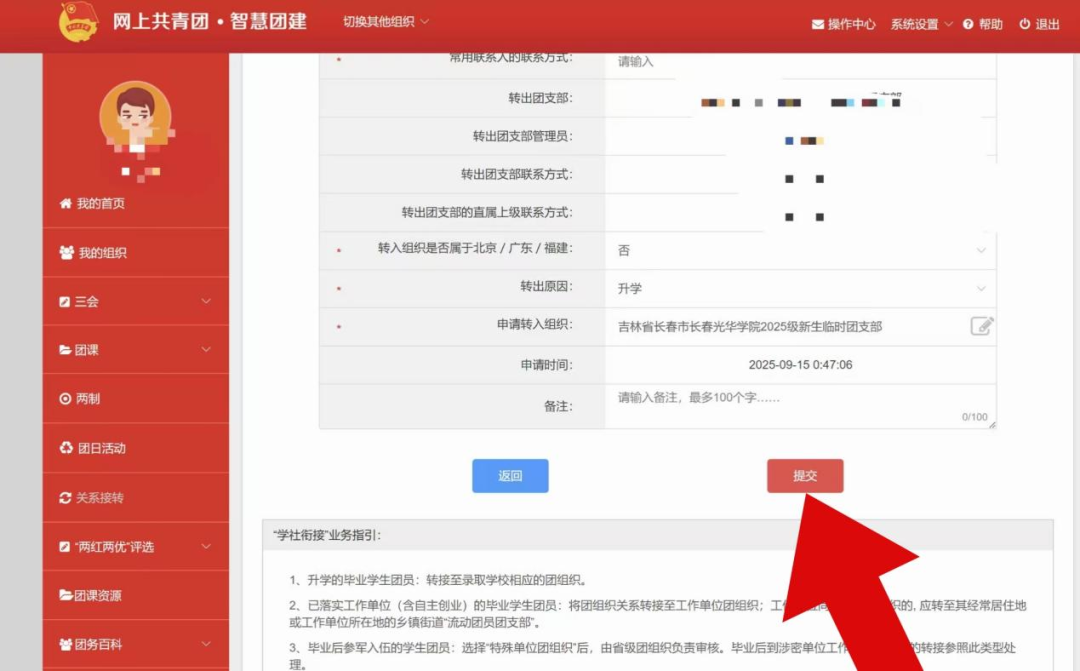The height and width of the screenshot is (671, 1080).
Task: Click the group icon beside 我的组织
Action: click(x=66, y=253)
